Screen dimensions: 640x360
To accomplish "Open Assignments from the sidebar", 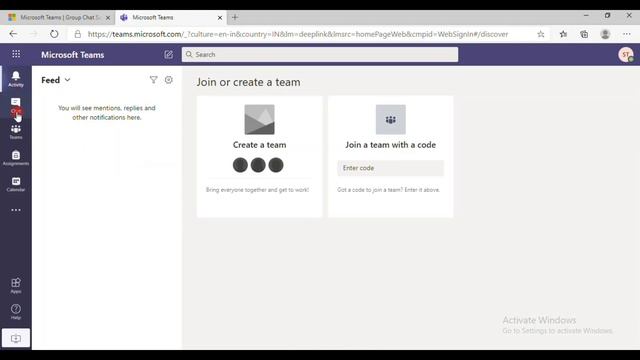I will (x=16, y=158).
